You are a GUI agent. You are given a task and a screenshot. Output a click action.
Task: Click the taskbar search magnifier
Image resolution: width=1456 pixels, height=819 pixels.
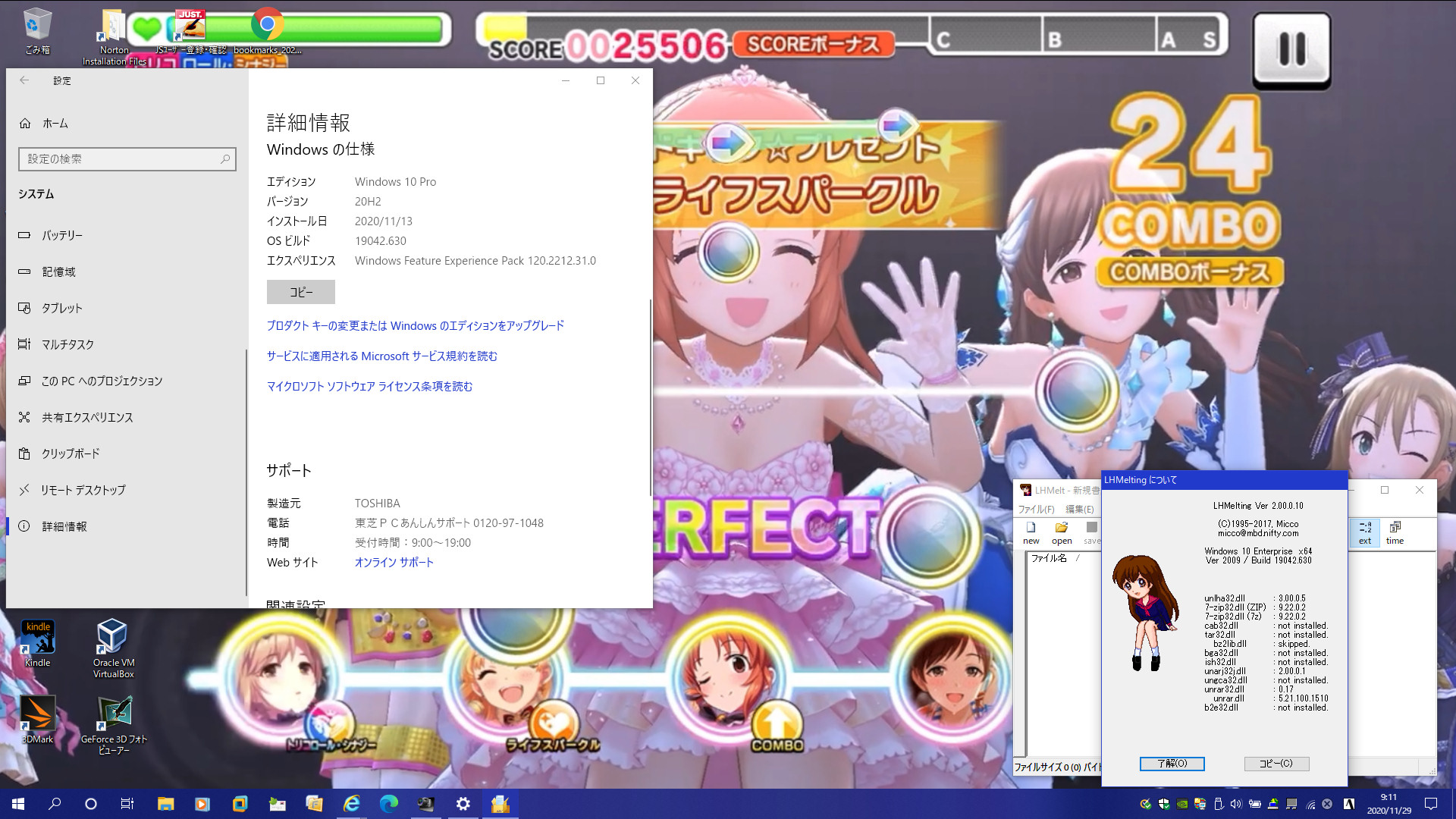coord(55,804)
